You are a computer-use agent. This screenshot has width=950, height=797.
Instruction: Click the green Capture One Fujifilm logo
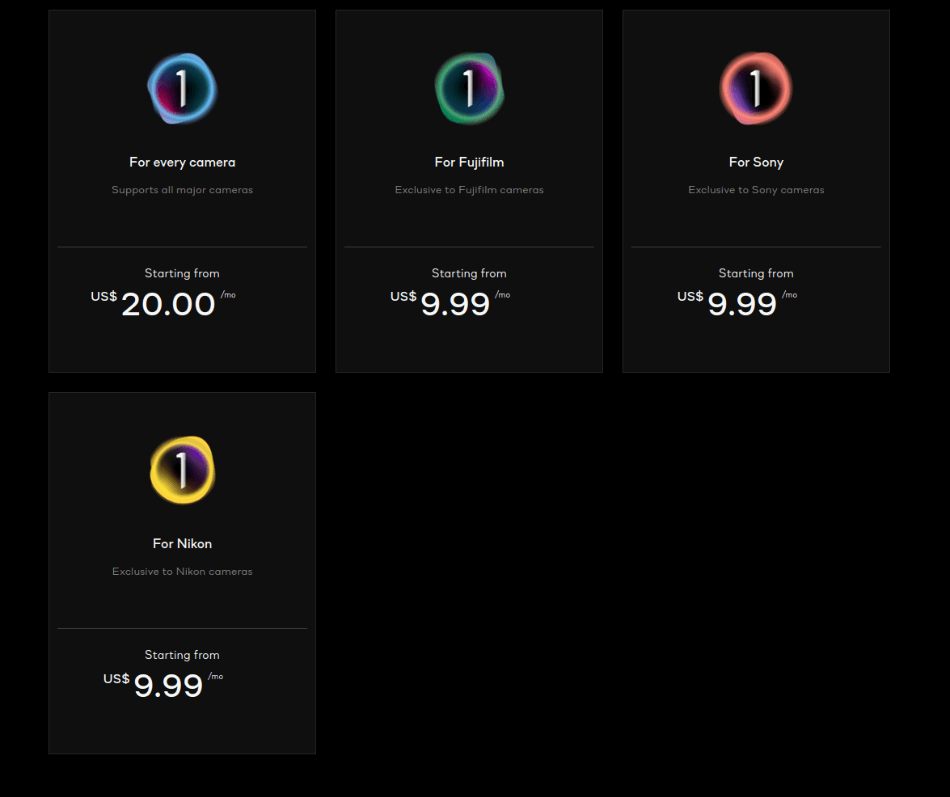pyautogui.click(x=470, y=88)
